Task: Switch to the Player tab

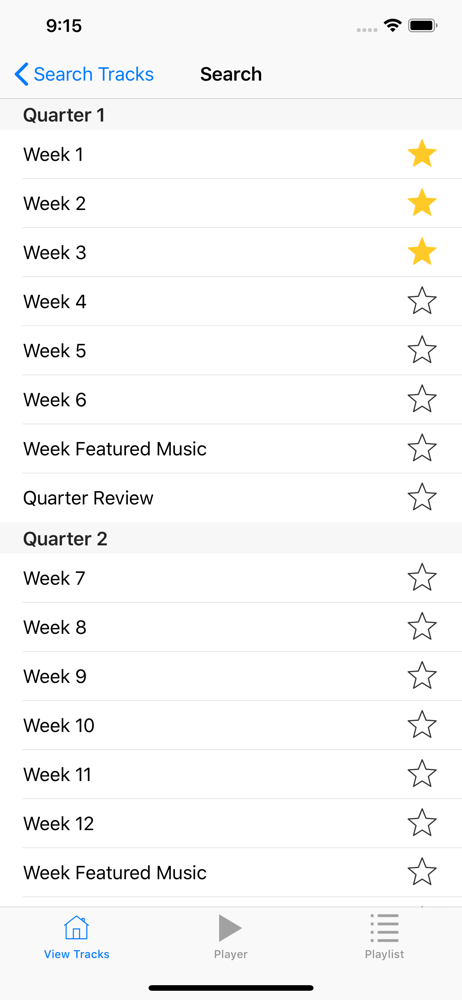Action: coord(230,937)
